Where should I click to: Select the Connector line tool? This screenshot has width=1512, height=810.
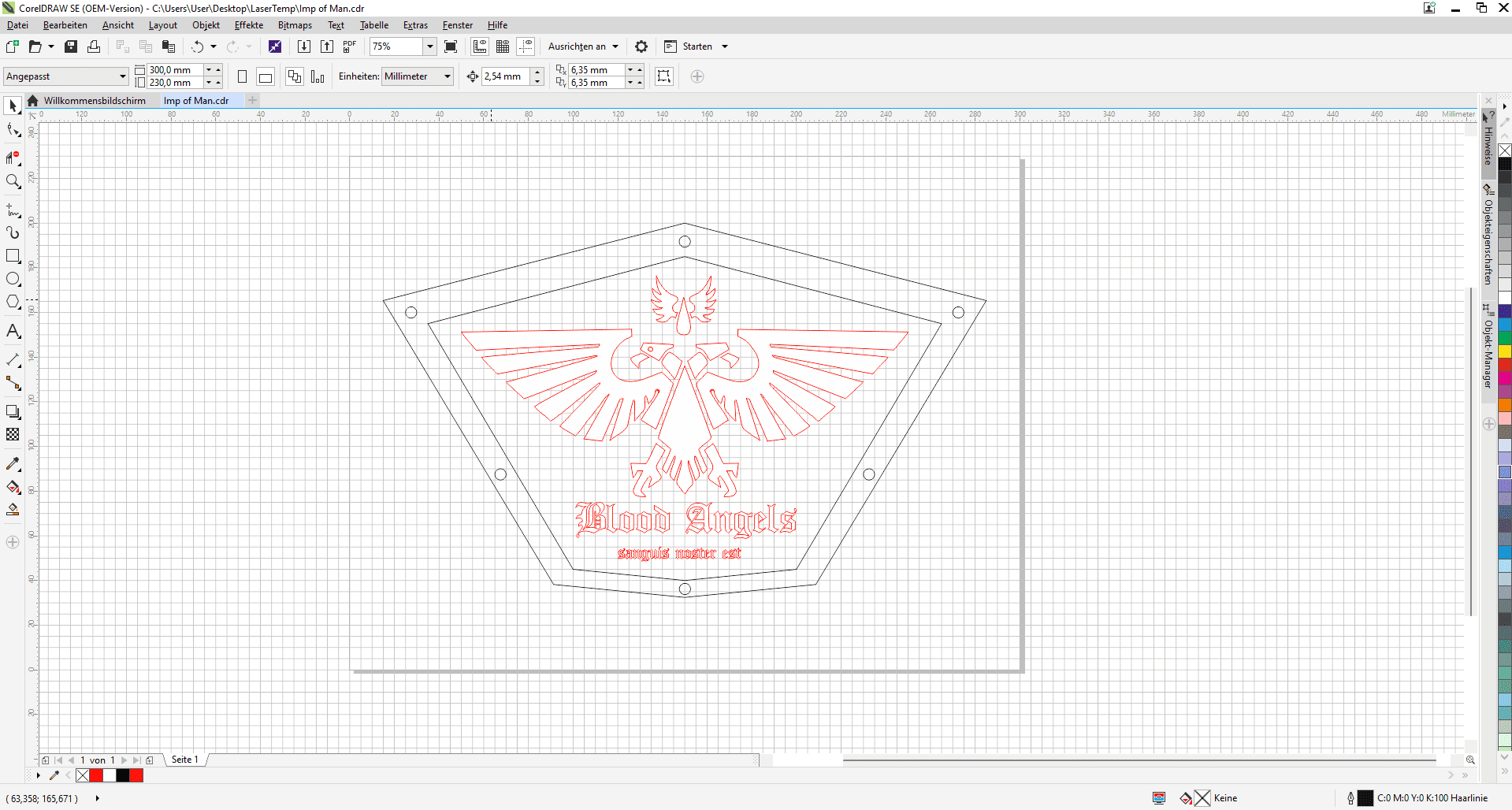pos(13,383)
